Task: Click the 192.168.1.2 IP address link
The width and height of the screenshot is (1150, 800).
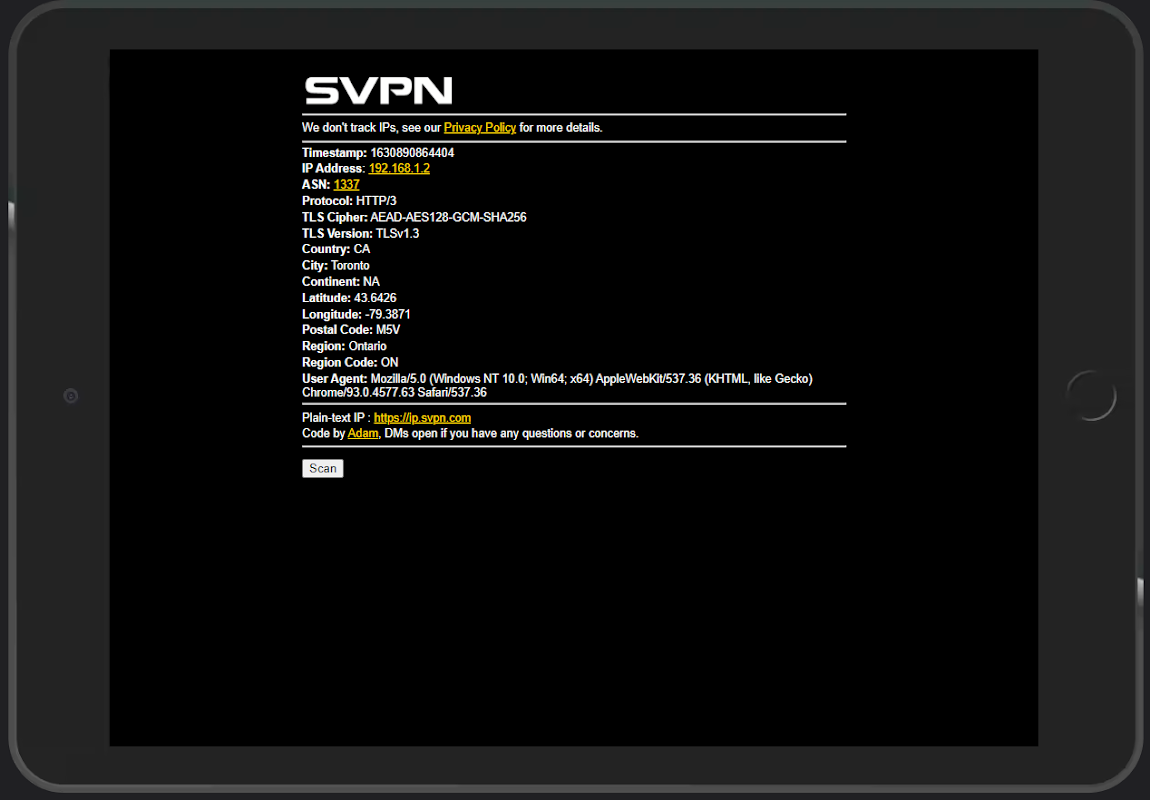Action: click(x=399, y=169)
